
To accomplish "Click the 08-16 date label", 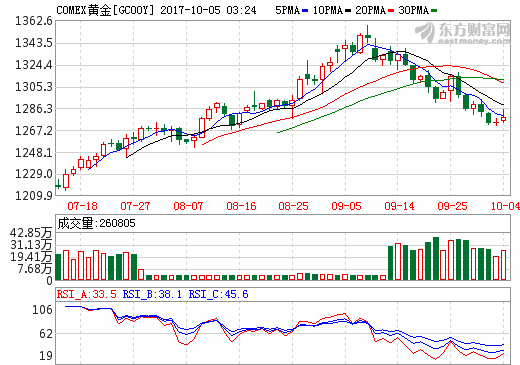I will point(241,206).
